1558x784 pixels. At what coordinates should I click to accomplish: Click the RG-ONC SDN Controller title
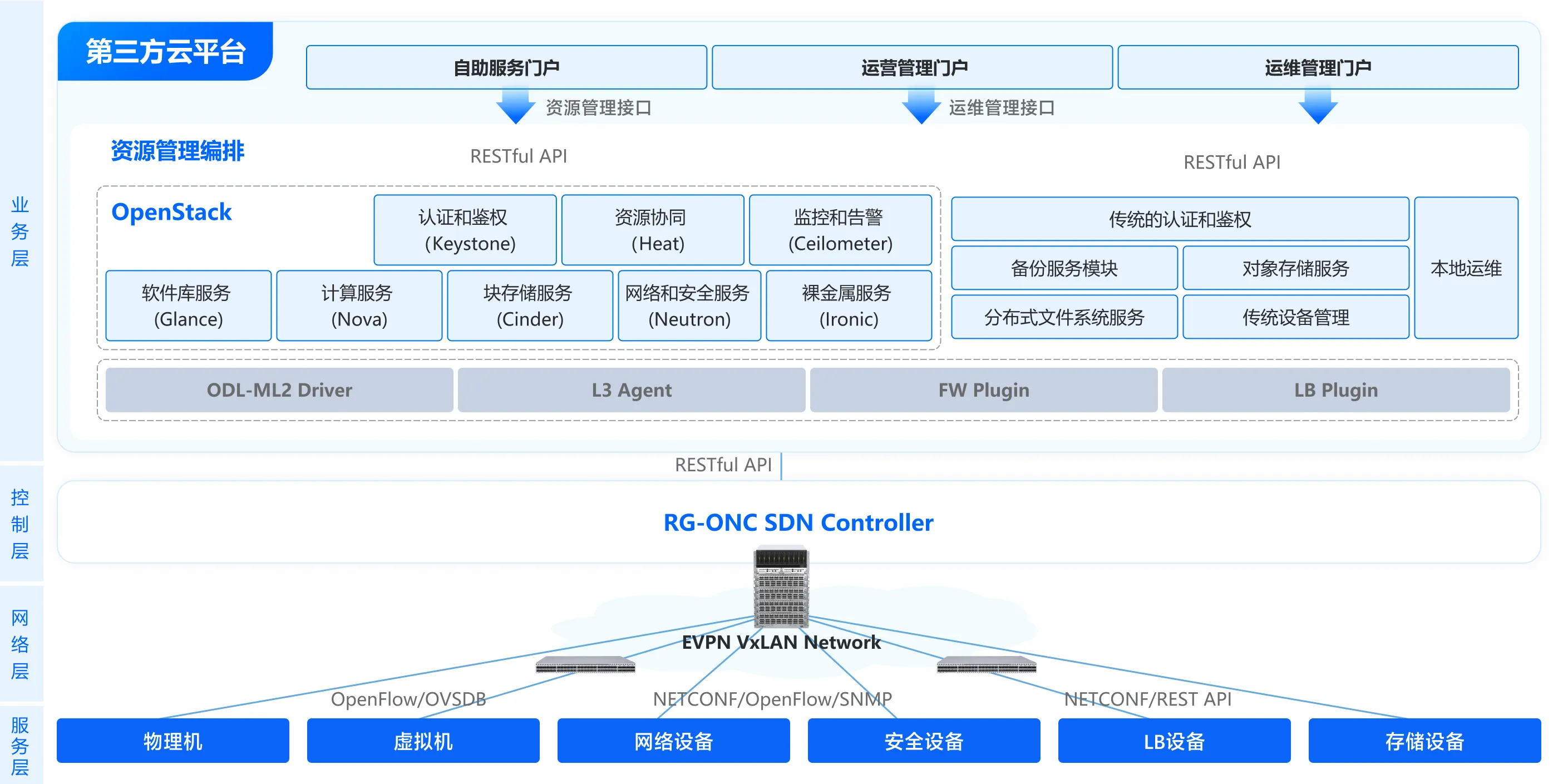(798, 522)
